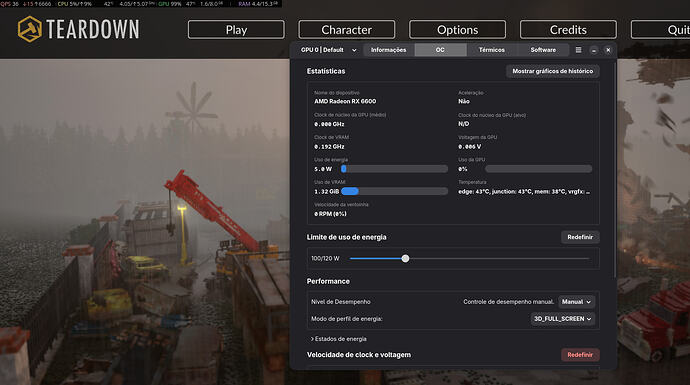The height and width of the screenshot is (385, 690).
Task: Click the overlay RAM usage readout
Action: (258, 4)
